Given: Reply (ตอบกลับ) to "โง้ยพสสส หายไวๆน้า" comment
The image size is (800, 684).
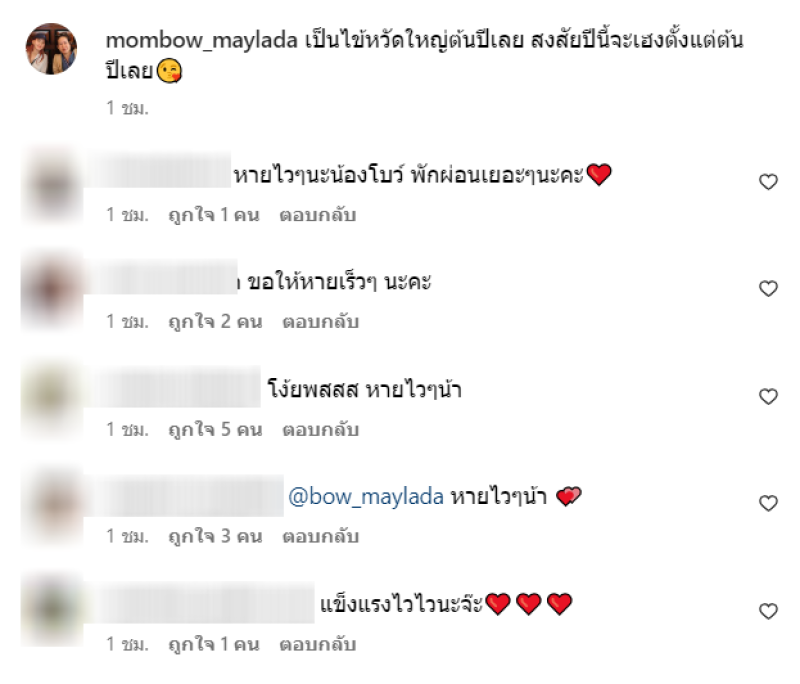Looking at the screenshot, I should point(320,430).
